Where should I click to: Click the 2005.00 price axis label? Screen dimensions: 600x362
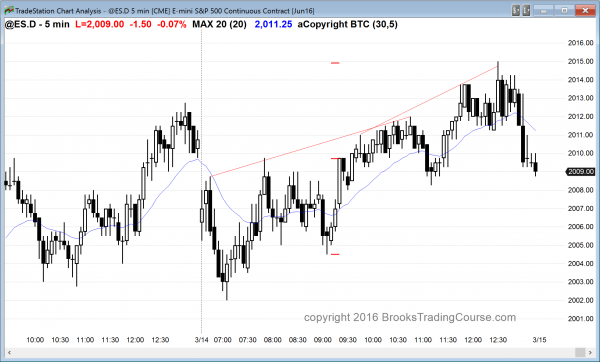[x=580, y=245]
